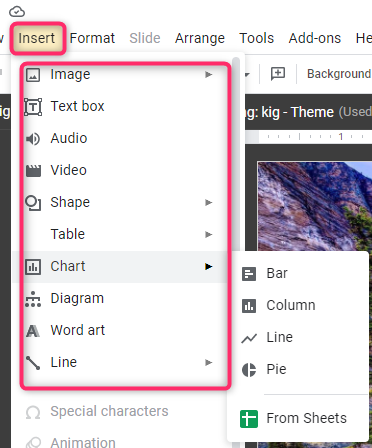Open the Format menu

pos(92,38)
